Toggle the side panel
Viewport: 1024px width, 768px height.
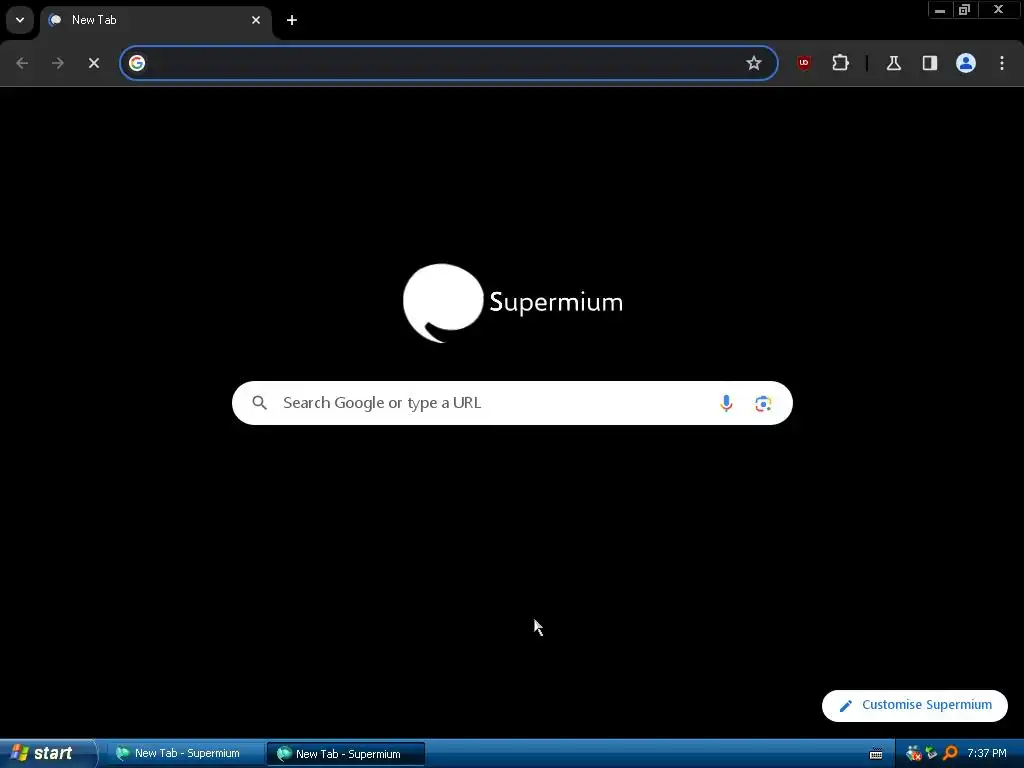click(930, 63)
